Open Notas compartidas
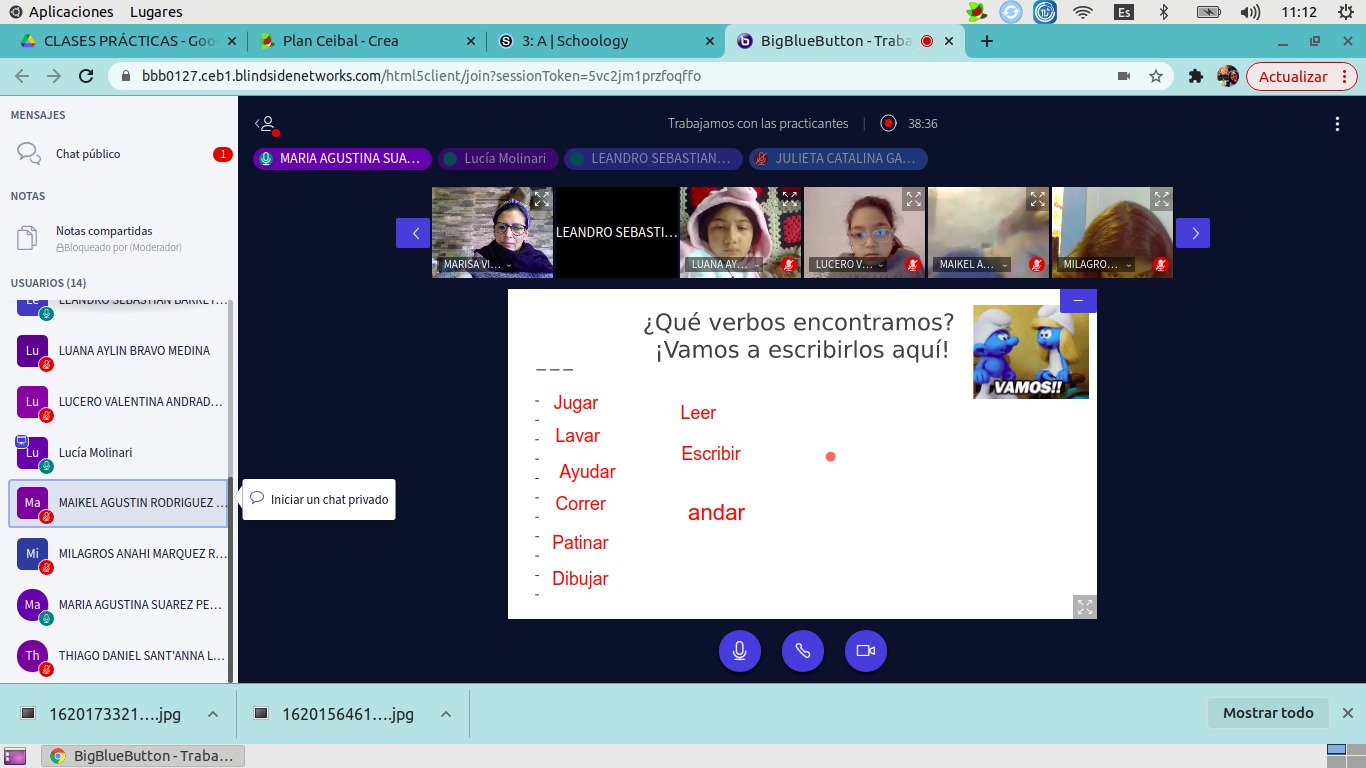Image resolution: width=1366 pixels, height=768 pixels. tap(119, 237)
